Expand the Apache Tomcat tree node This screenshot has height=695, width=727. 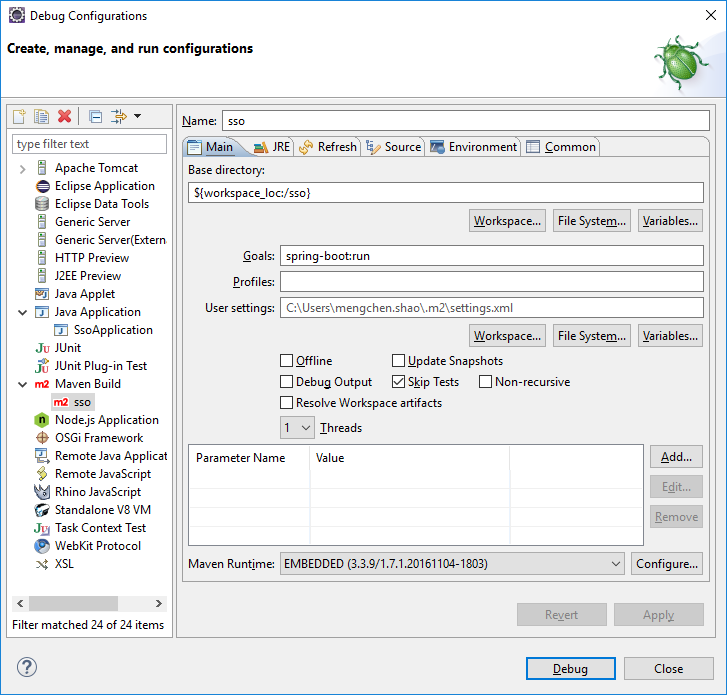22,169
